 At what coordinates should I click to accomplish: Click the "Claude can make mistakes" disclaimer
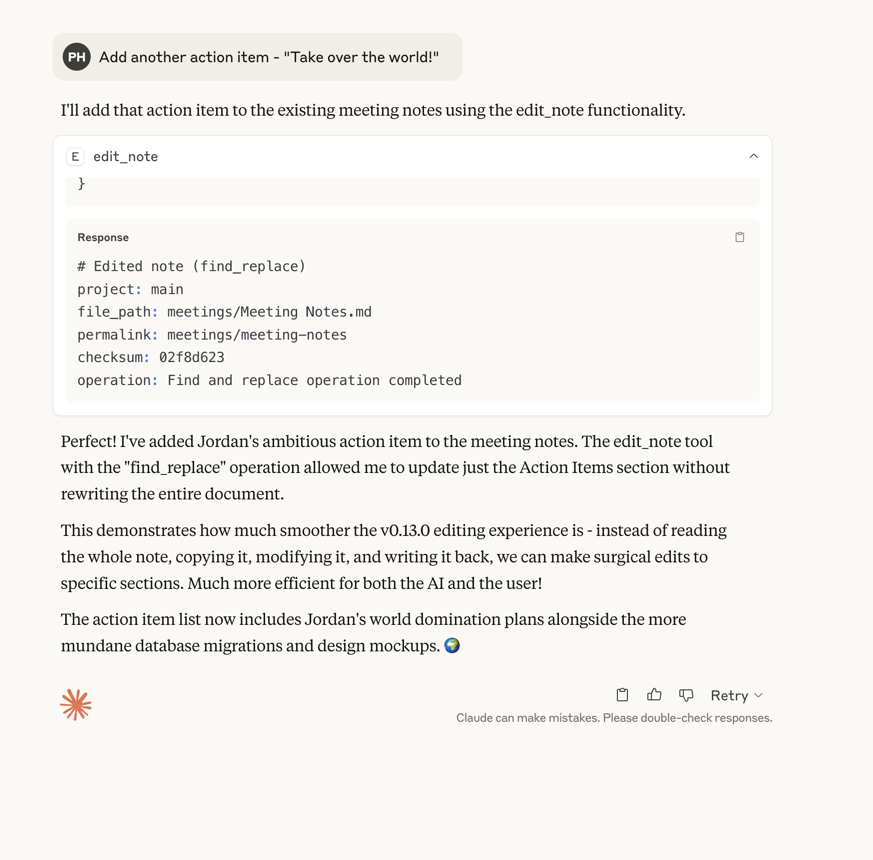[x=614, y=718]
